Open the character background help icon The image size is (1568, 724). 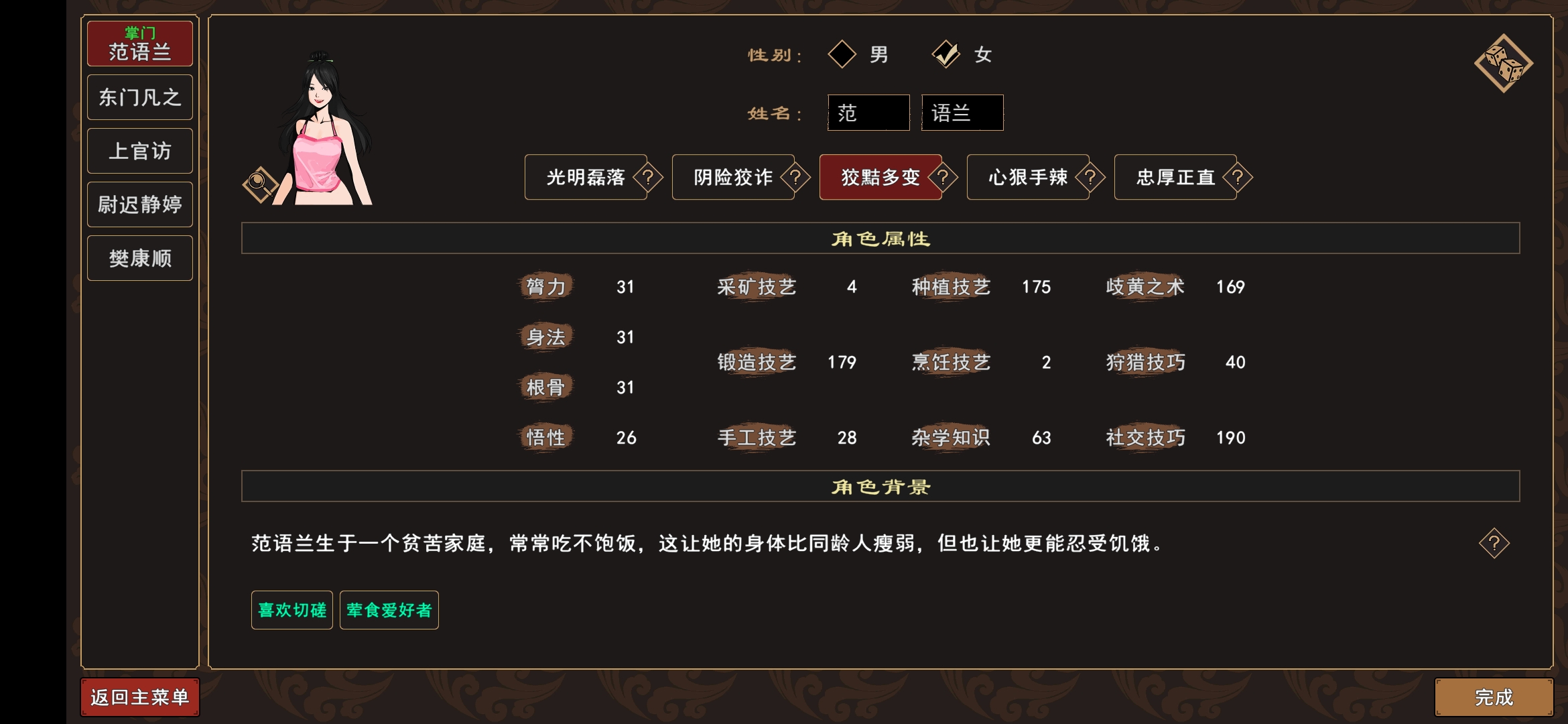click(x=1495, y=544)
